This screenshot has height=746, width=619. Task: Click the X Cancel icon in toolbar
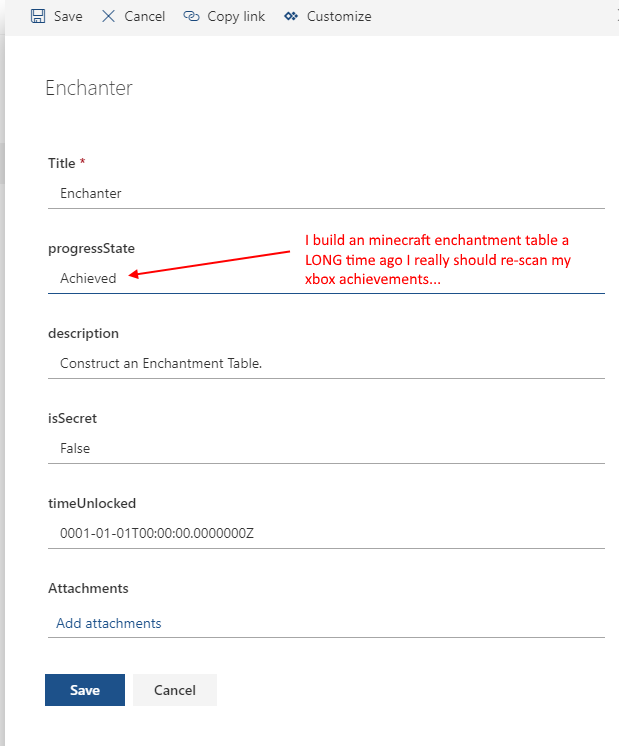click(x=108, y=17)
